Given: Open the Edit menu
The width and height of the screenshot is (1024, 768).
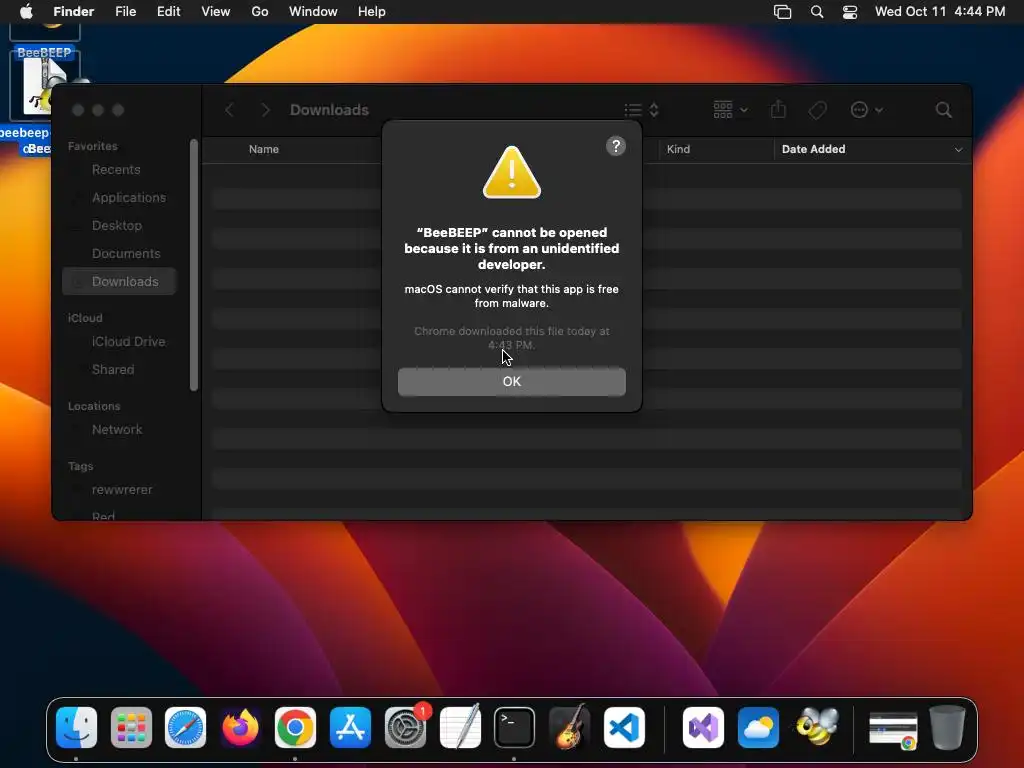Looking at the screenshot, I should pyautogui.click(x=168, y=12).
